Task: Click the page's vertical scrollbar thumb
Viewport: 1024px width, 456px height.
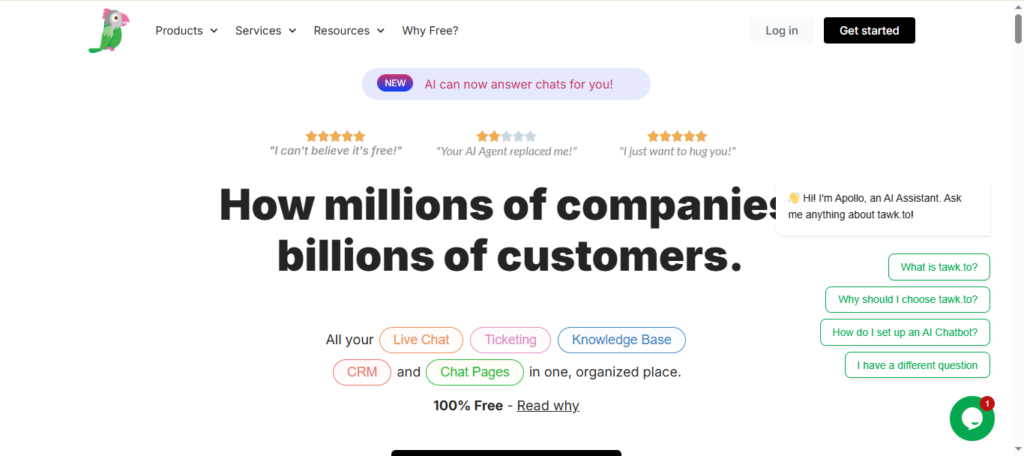Action: [1018, 28]
